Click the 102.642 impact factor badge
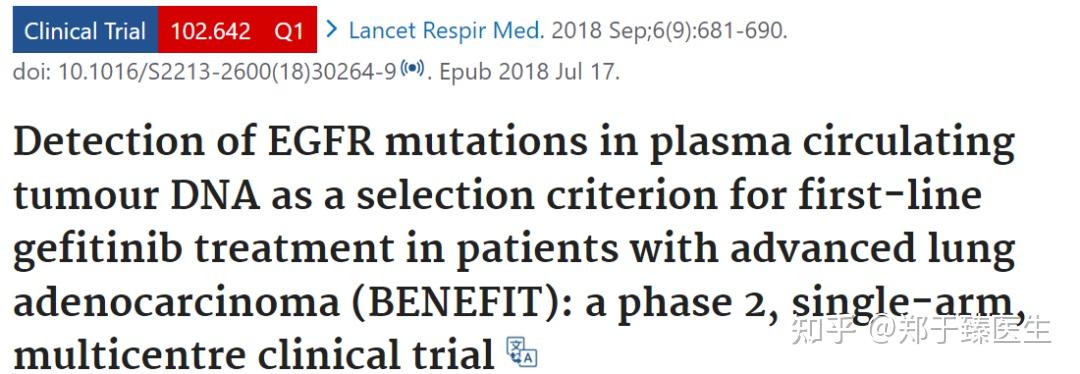 pyautogui.click(x=211, y=31)
